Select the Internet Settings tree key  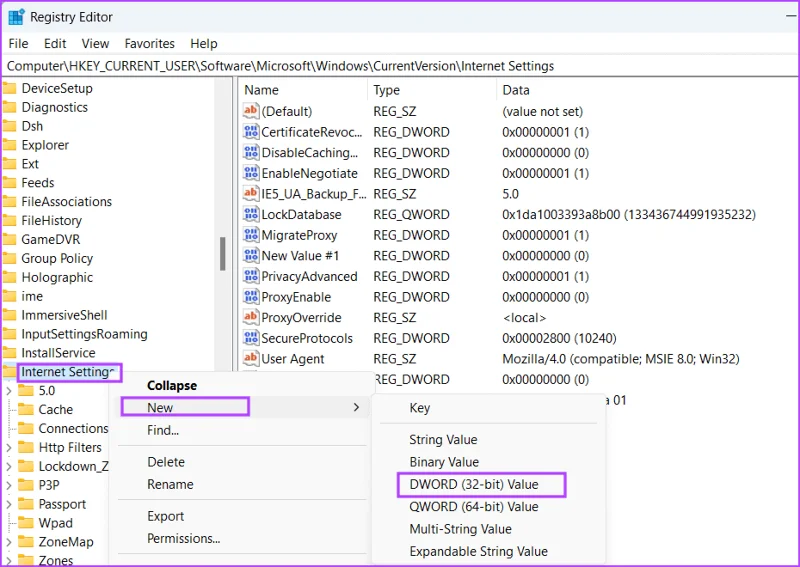(69, 372)
